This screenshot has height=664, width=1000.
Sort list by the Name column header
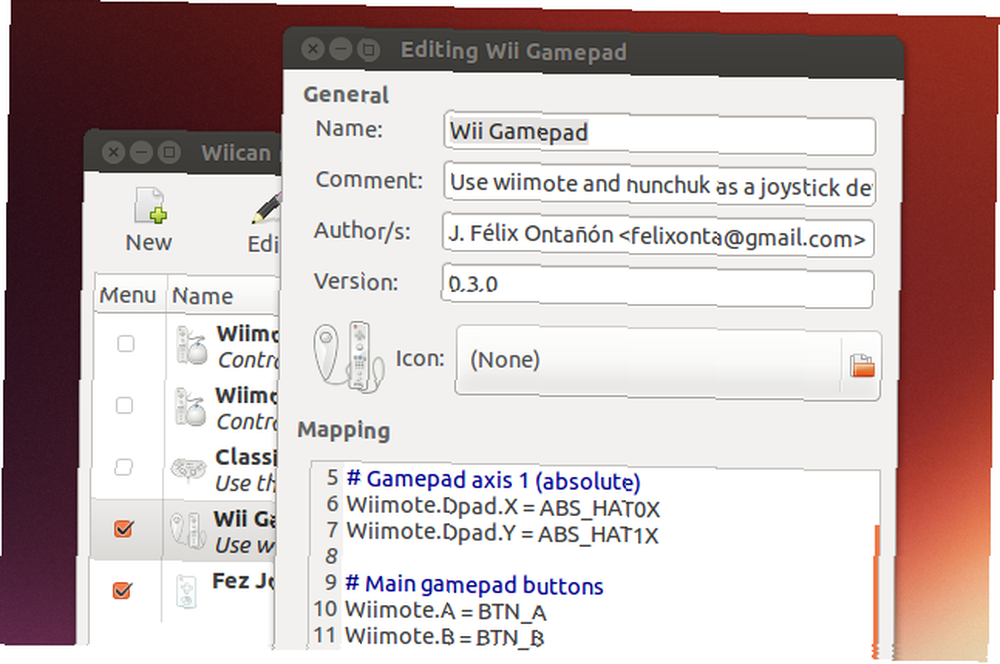click(223, 297)
